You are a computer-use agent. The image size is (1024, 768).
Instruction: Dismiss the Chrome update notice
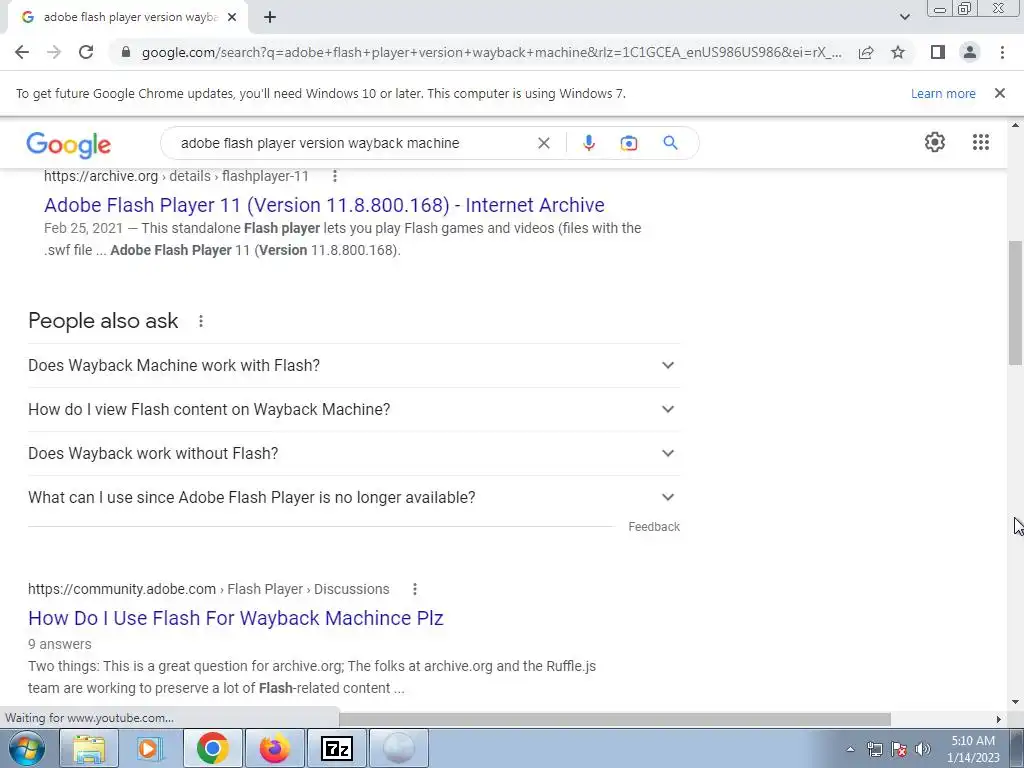pos(999,93)
